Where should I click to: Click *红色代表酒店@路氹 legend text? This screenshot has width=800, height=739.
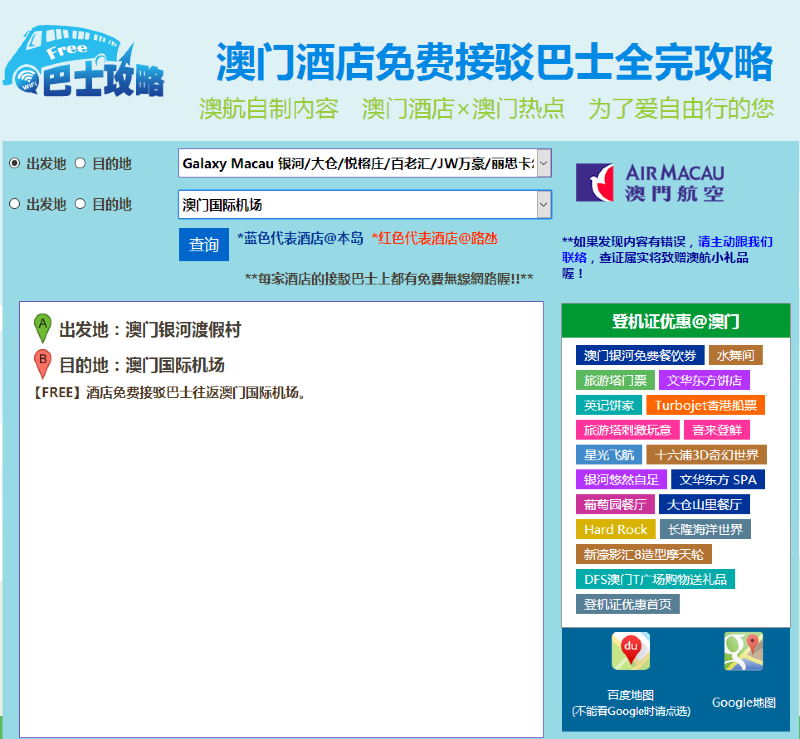coord(434,238)
